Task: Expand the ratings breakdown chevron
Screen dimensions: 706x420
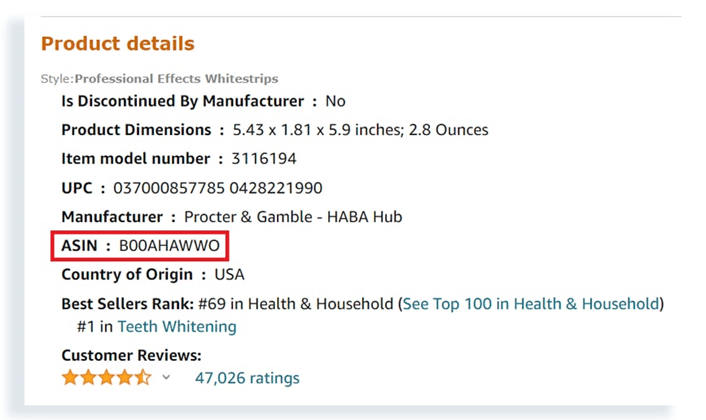Action: pyautogui.click(x=166, y=378)
